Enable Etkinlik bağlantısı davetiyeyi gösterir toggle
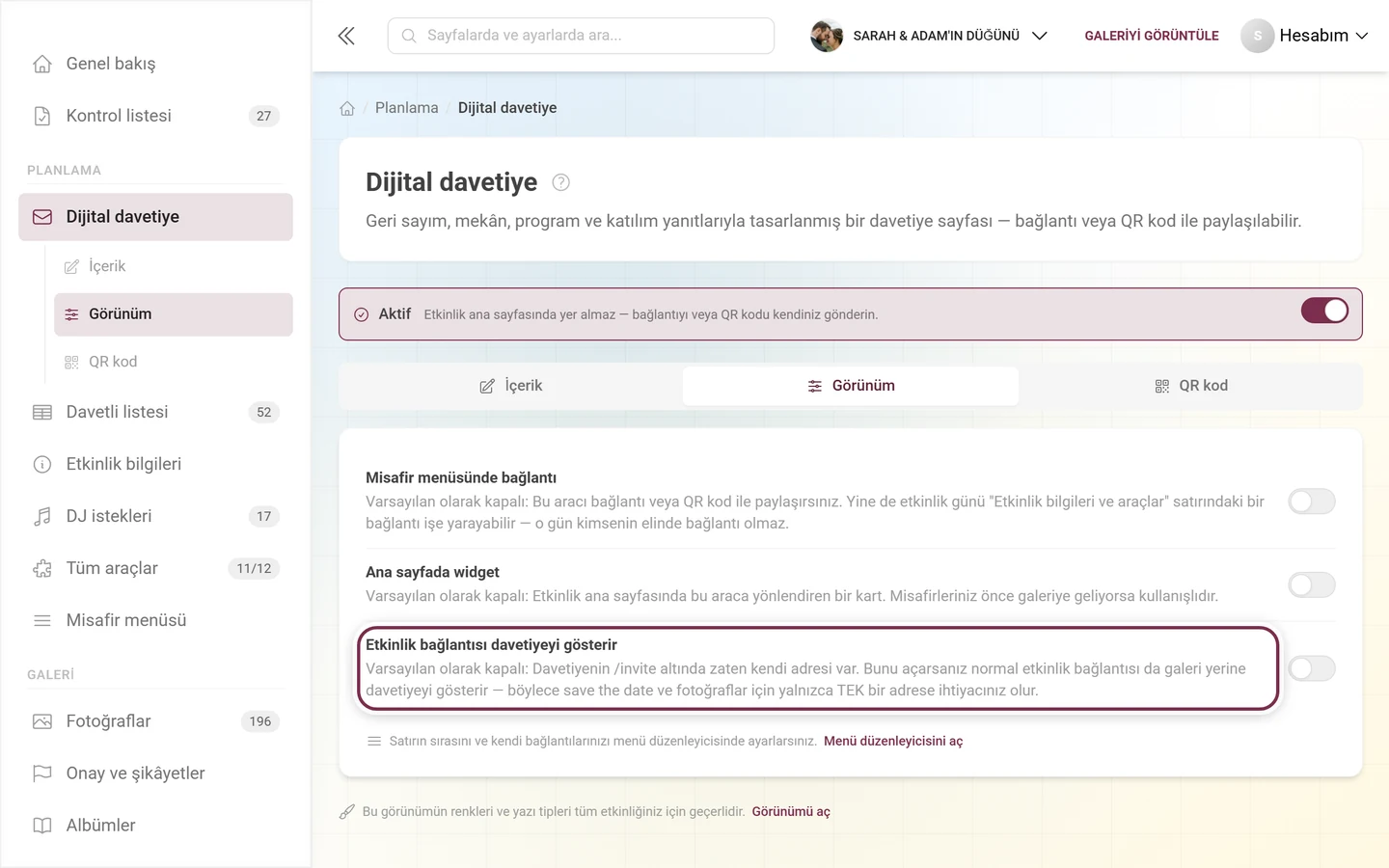The width and height of the screenshot is (1389, 868). (x=1312, y=668)
